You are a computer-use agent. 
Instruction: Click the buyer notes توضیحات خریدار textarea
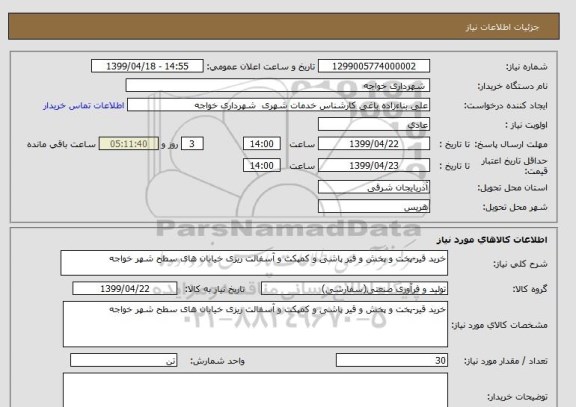tap(255, 390)
